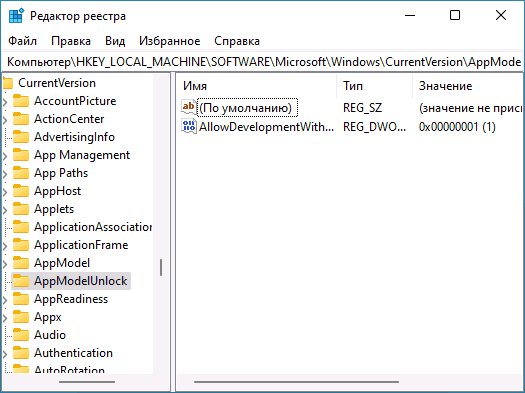The width and height of the screenshot is (525, 393).
Task: Click the AppHost folder icon
Action: pyautogui.click(x=21, y=191)
